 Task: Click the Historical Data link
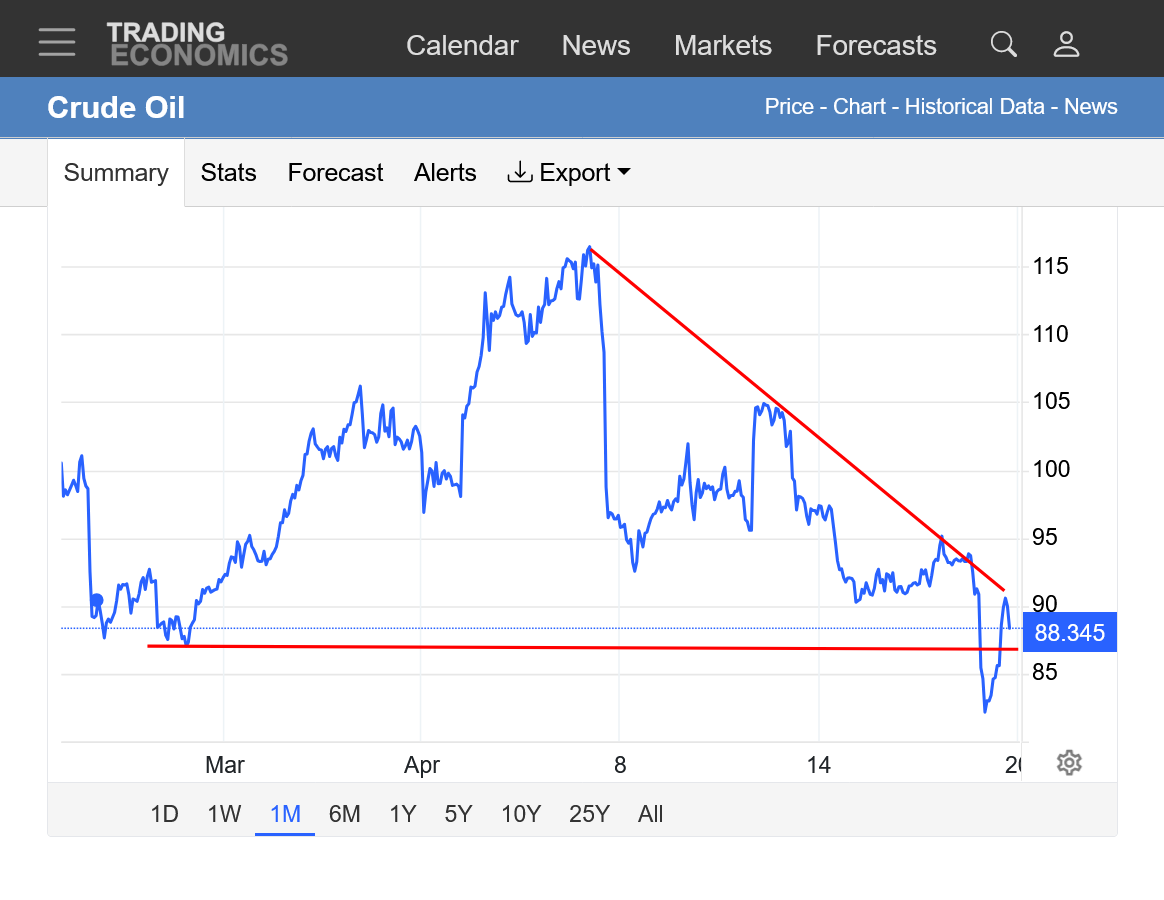click(x=975, y=107)
